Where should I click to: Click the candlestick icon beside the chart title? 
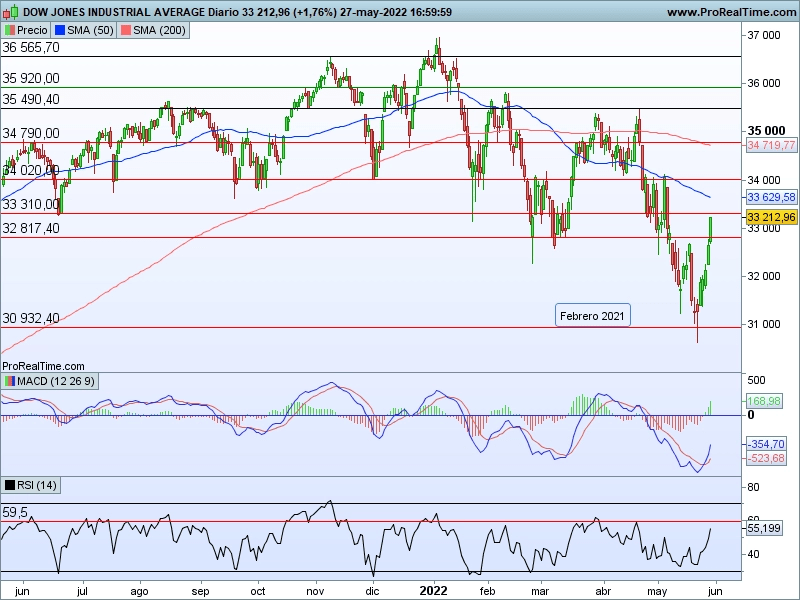click(x=11, y=11)
